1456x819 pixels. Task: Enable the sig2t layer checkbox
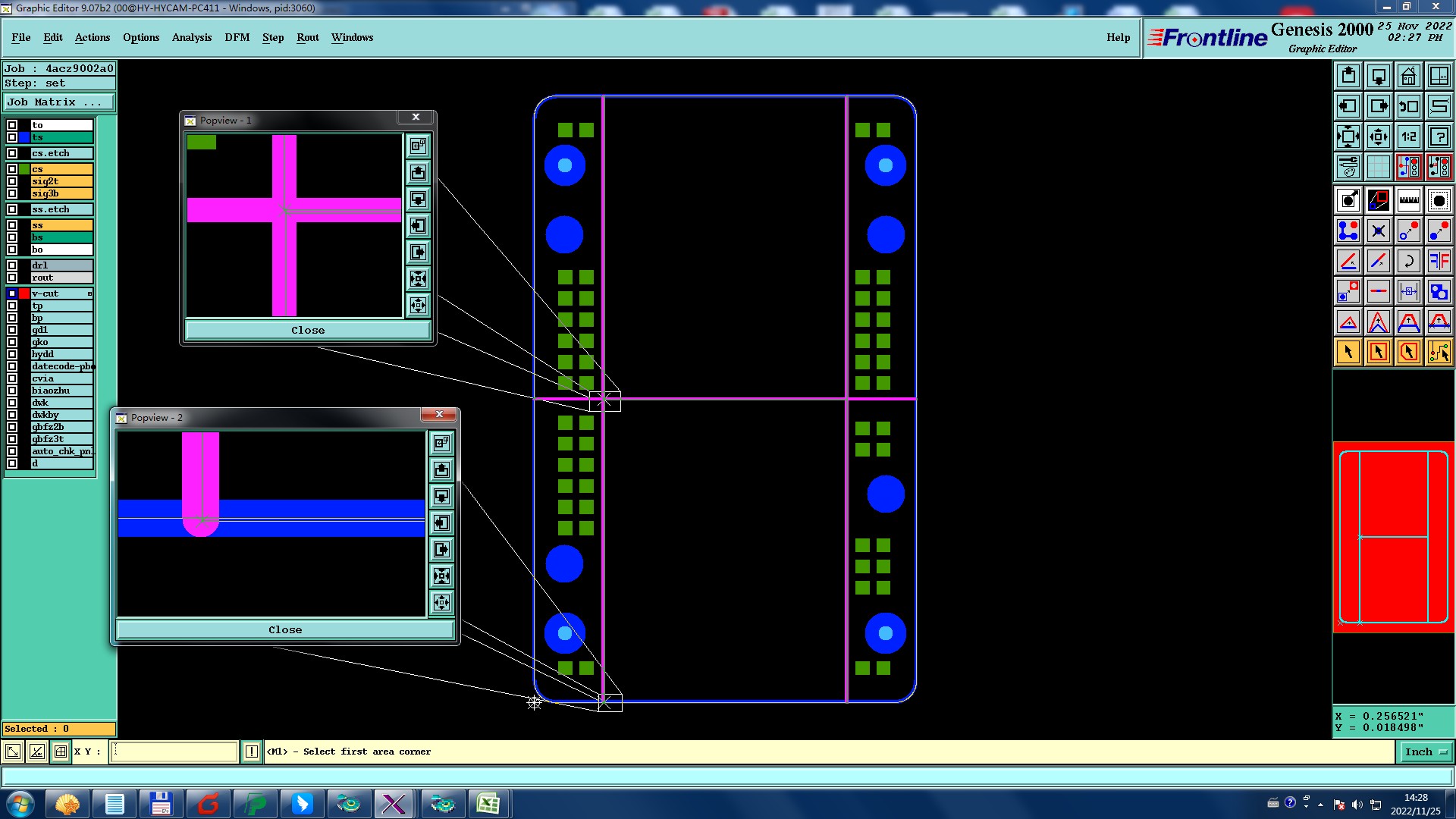[12, 181]
